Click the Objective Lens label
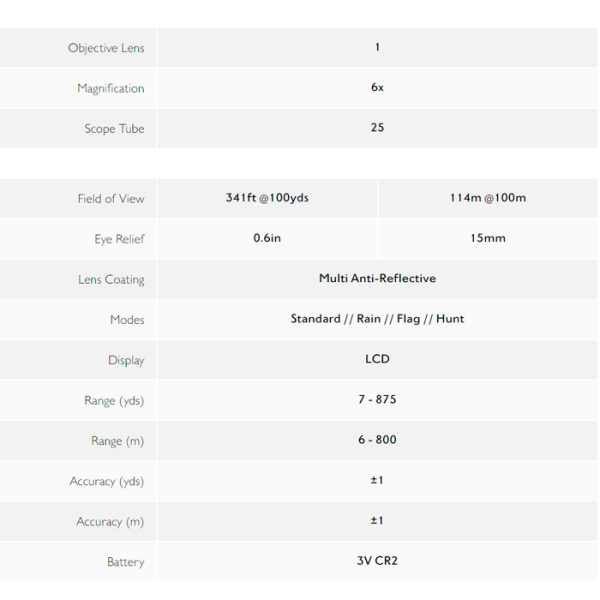 (x=106, y=48)
